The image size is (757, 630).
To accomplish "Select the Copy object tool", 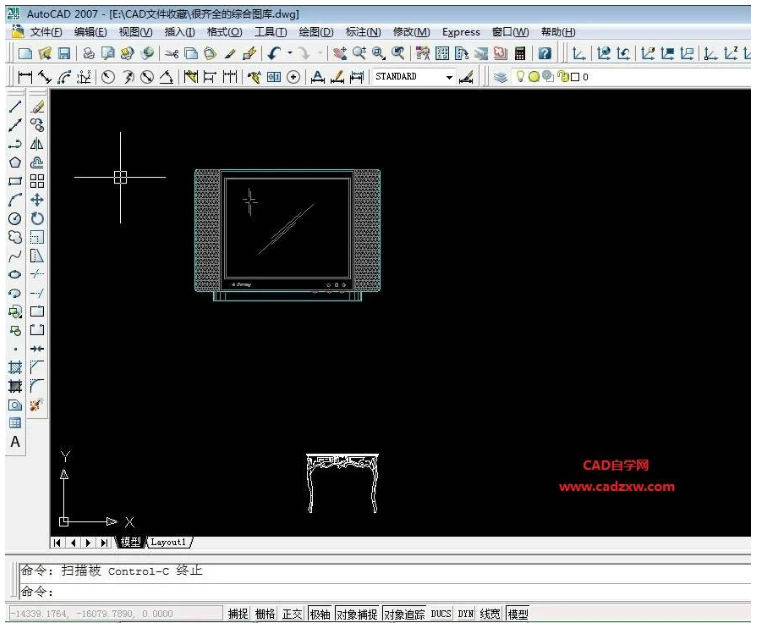I will [x=37, y=126].
